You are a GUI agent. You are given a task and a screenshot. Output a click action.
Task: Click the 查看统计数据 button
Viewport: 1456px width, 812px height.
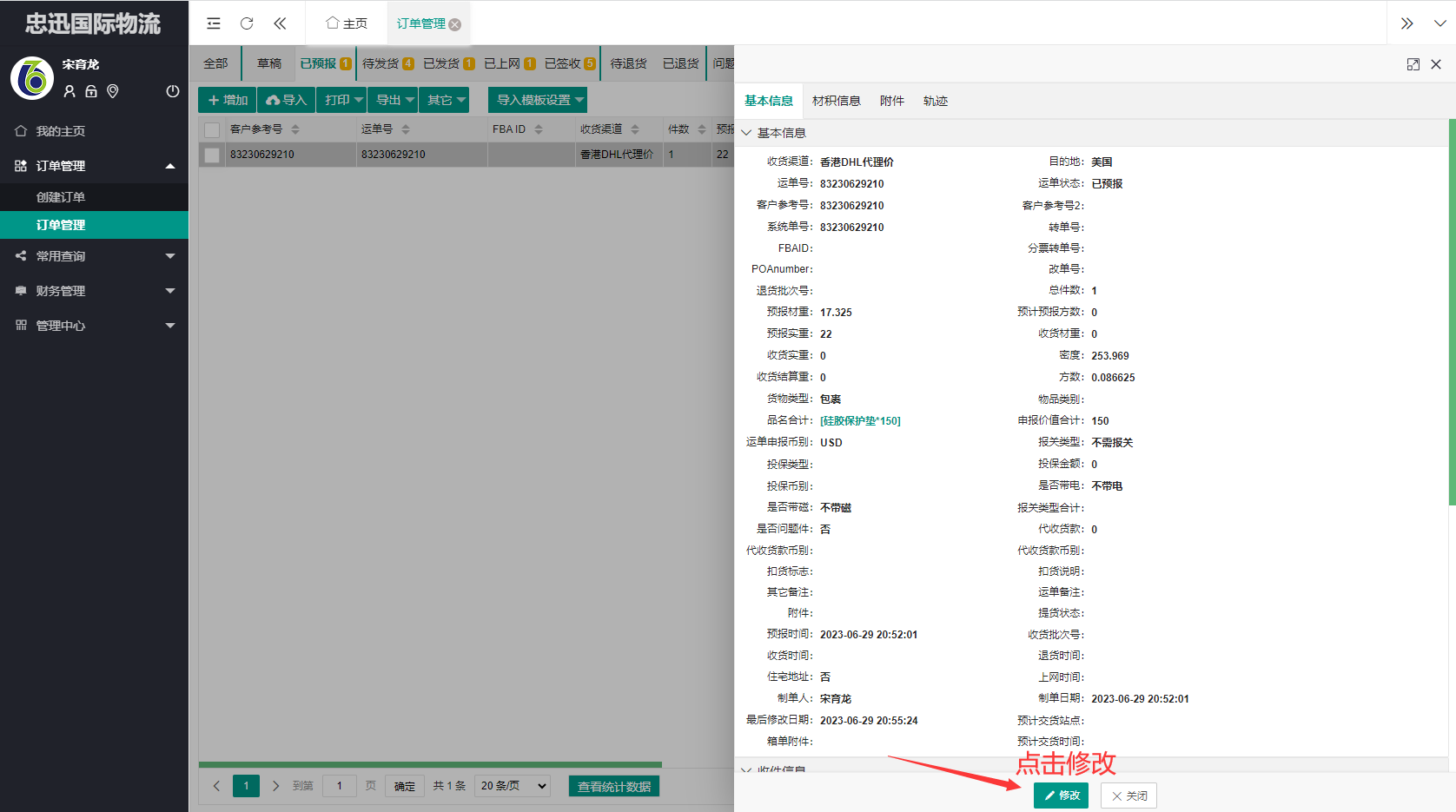[x=613, y=786]
